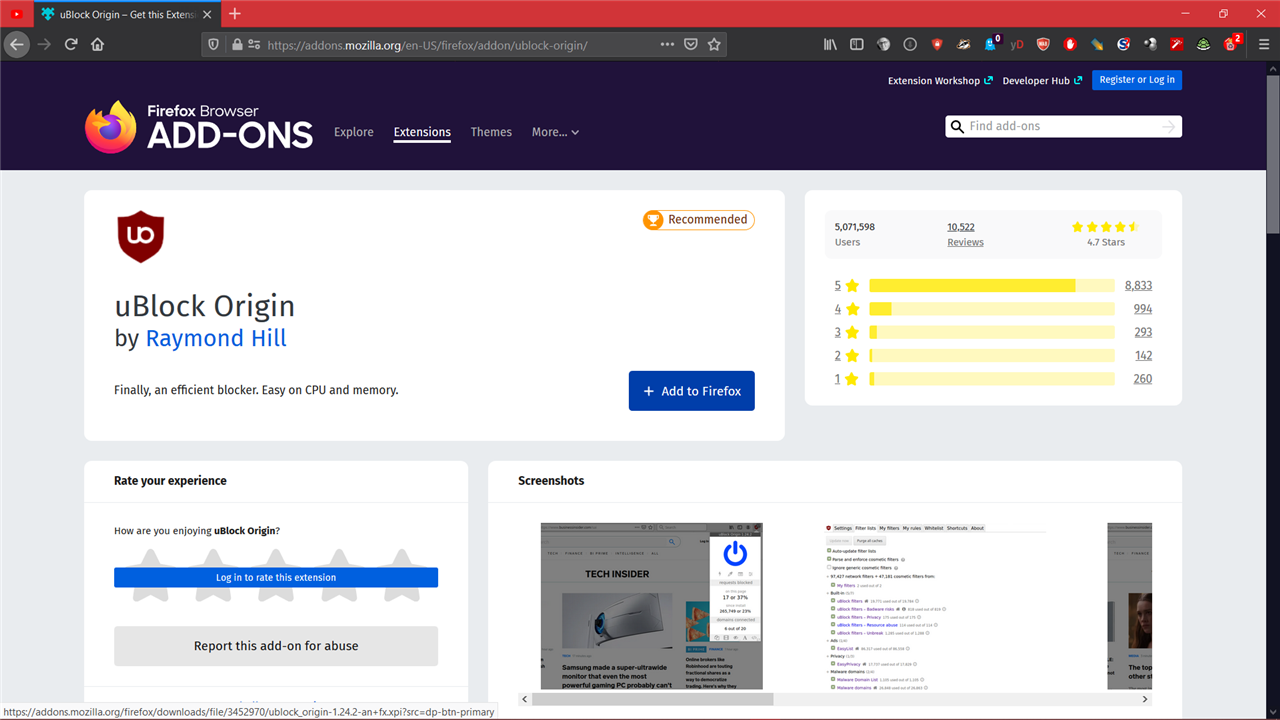Open page actions three-dot menu
This screenshot has width=1280, height=720.
point(667,44)
